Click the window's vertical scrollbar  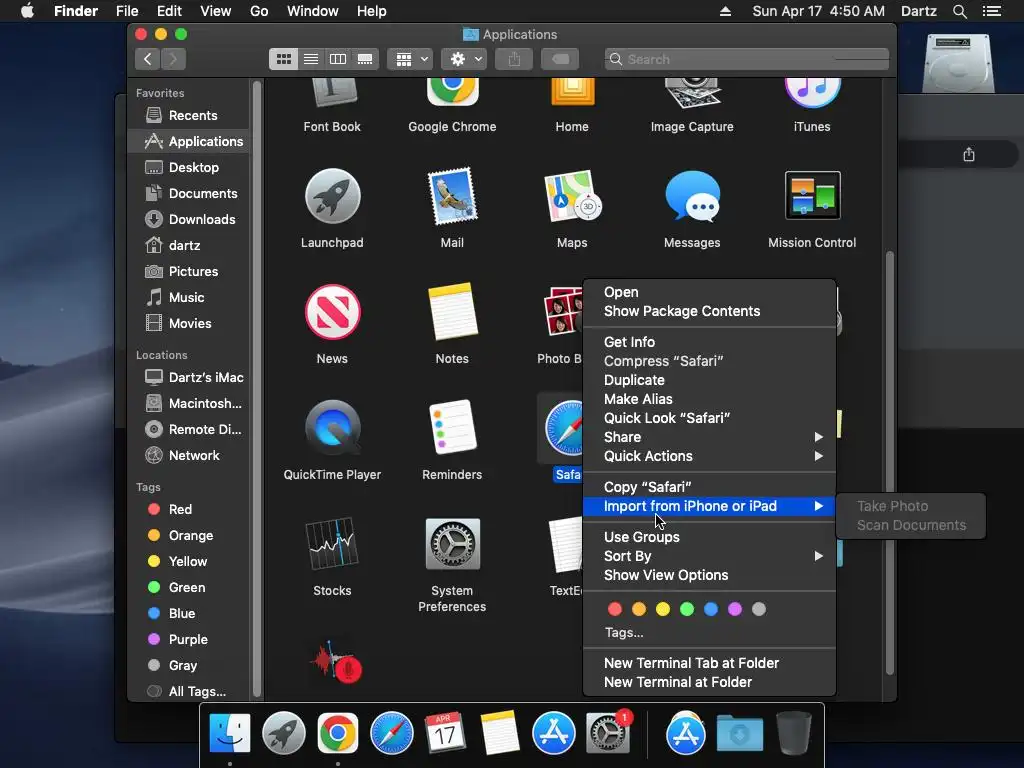[889, 463]
